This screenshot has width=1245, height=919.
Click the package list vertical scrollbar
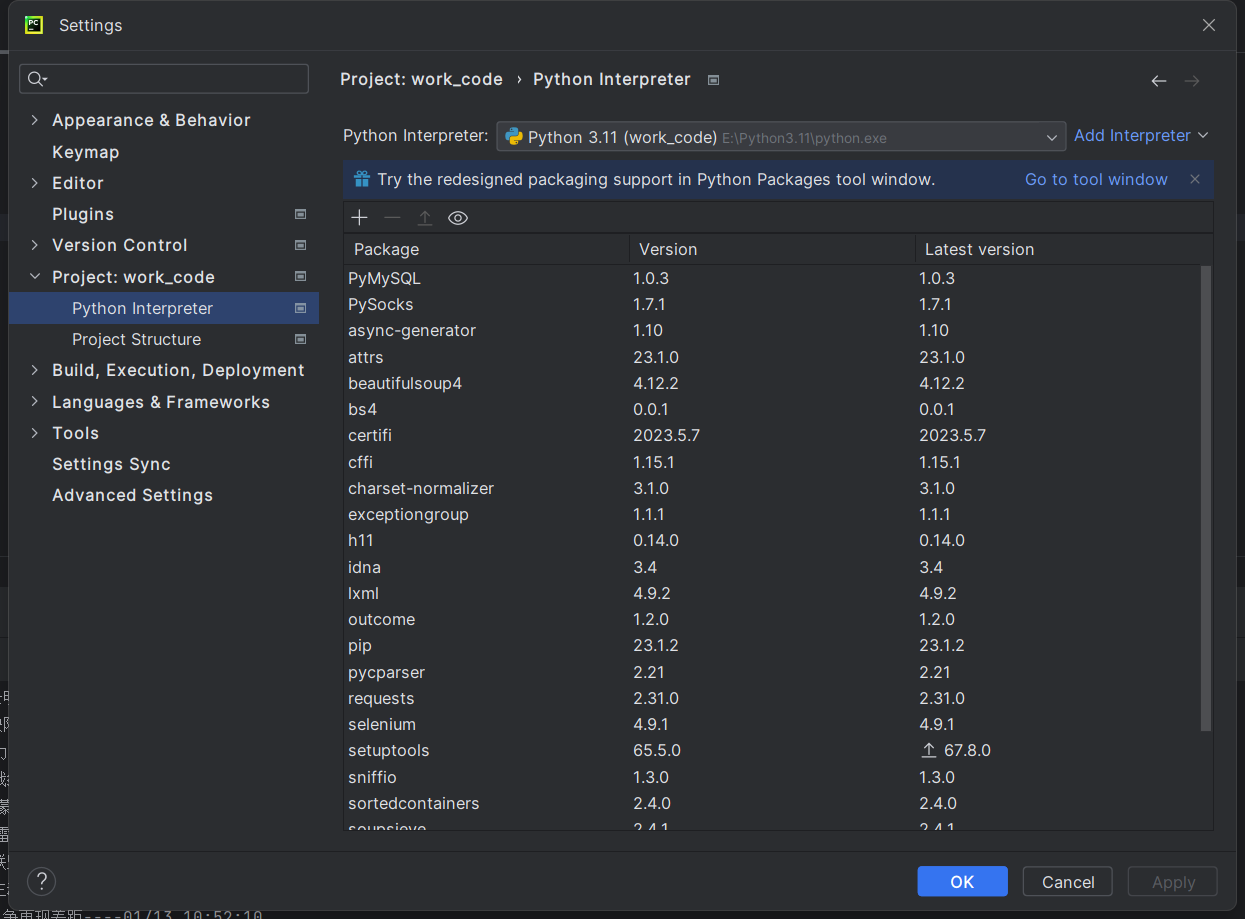click(1206, 498)
